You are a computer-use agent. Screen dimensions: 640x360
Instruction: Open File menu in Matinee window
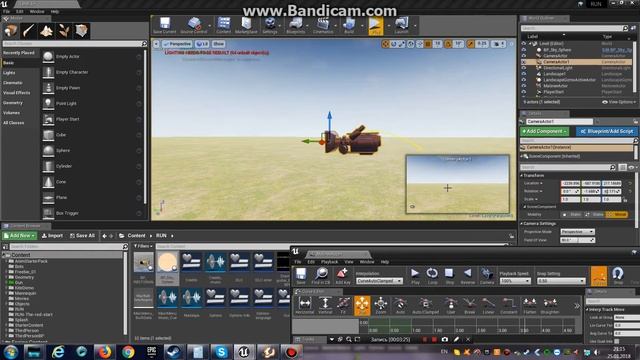298,262
